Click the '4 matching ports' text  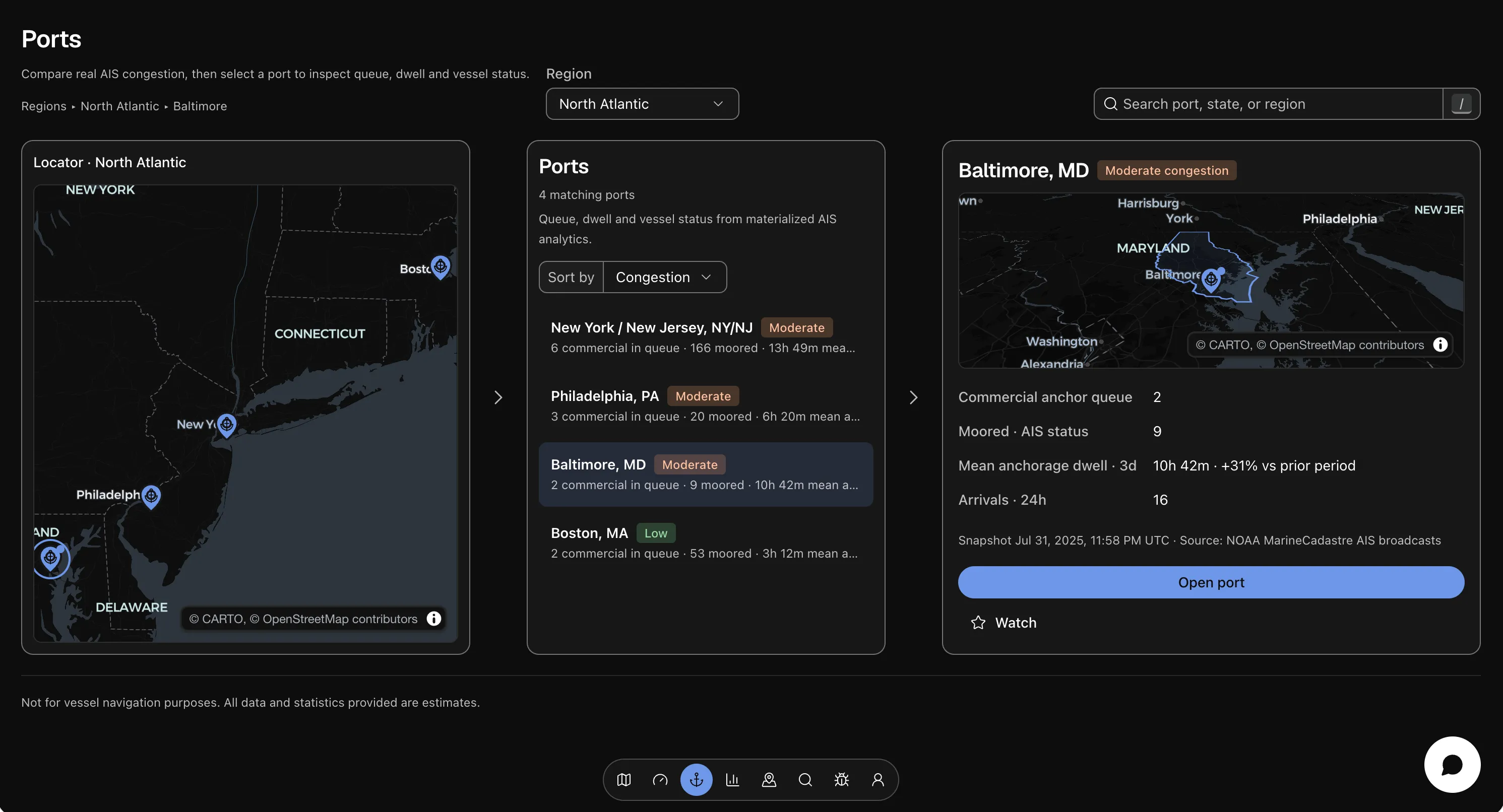(586, 195)
